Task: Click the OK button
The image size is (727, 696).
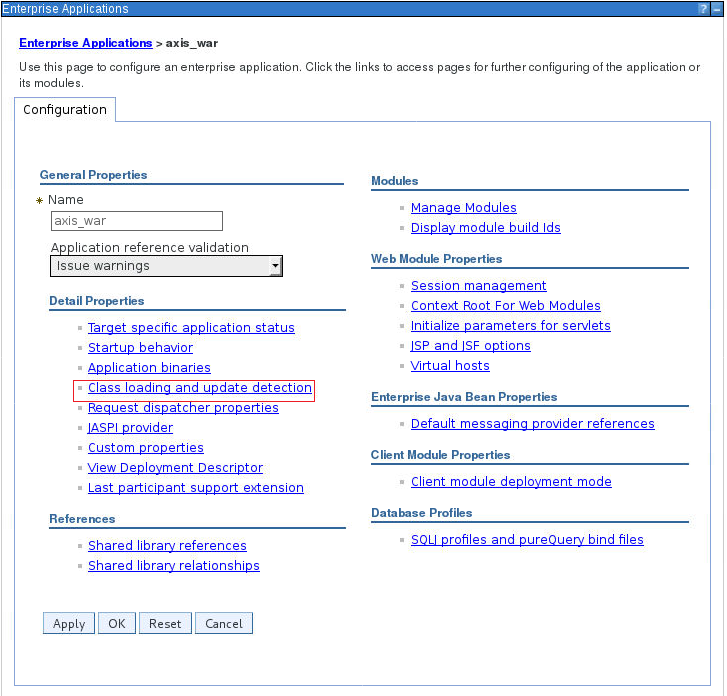Action: [117, 624]
